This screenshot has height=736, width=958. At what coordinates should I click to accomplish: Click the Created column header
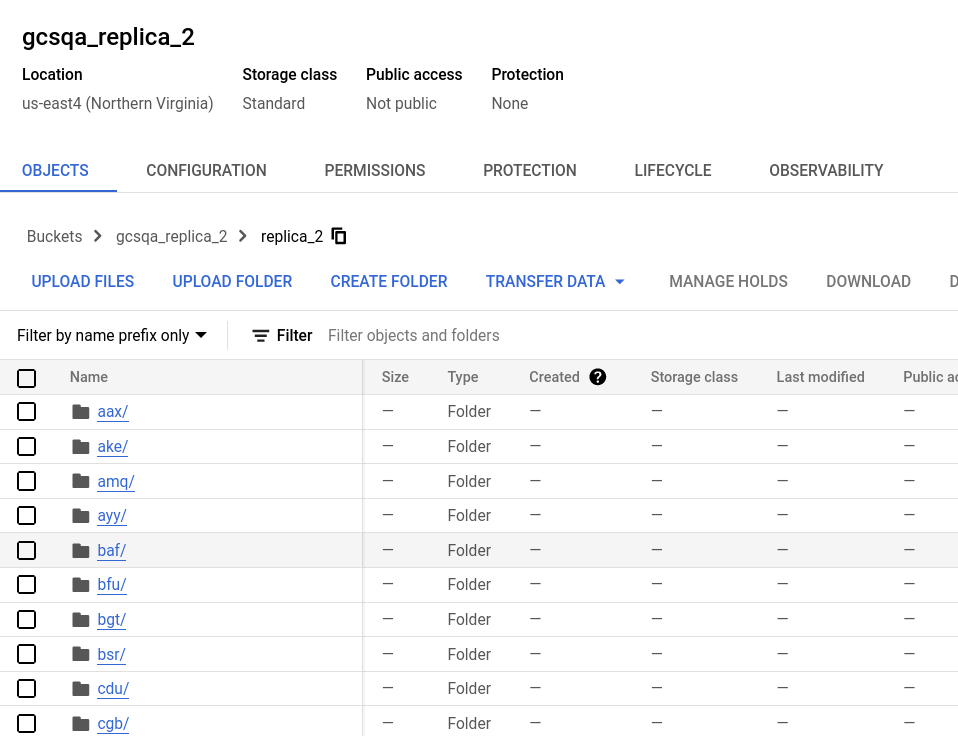point(554,377)
